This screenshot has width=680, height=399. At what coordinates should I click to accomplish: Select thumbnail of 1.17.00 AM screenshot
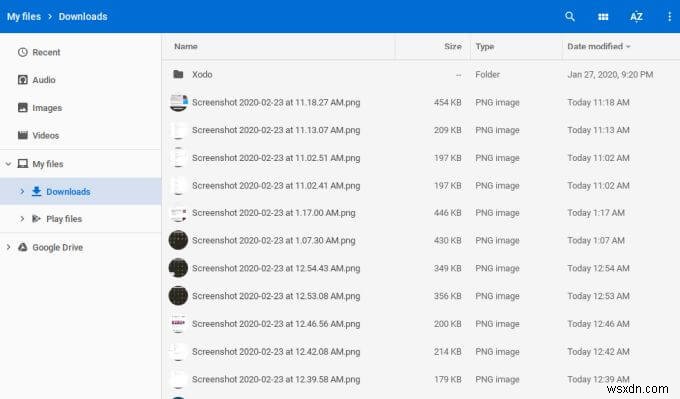[178, 213]
